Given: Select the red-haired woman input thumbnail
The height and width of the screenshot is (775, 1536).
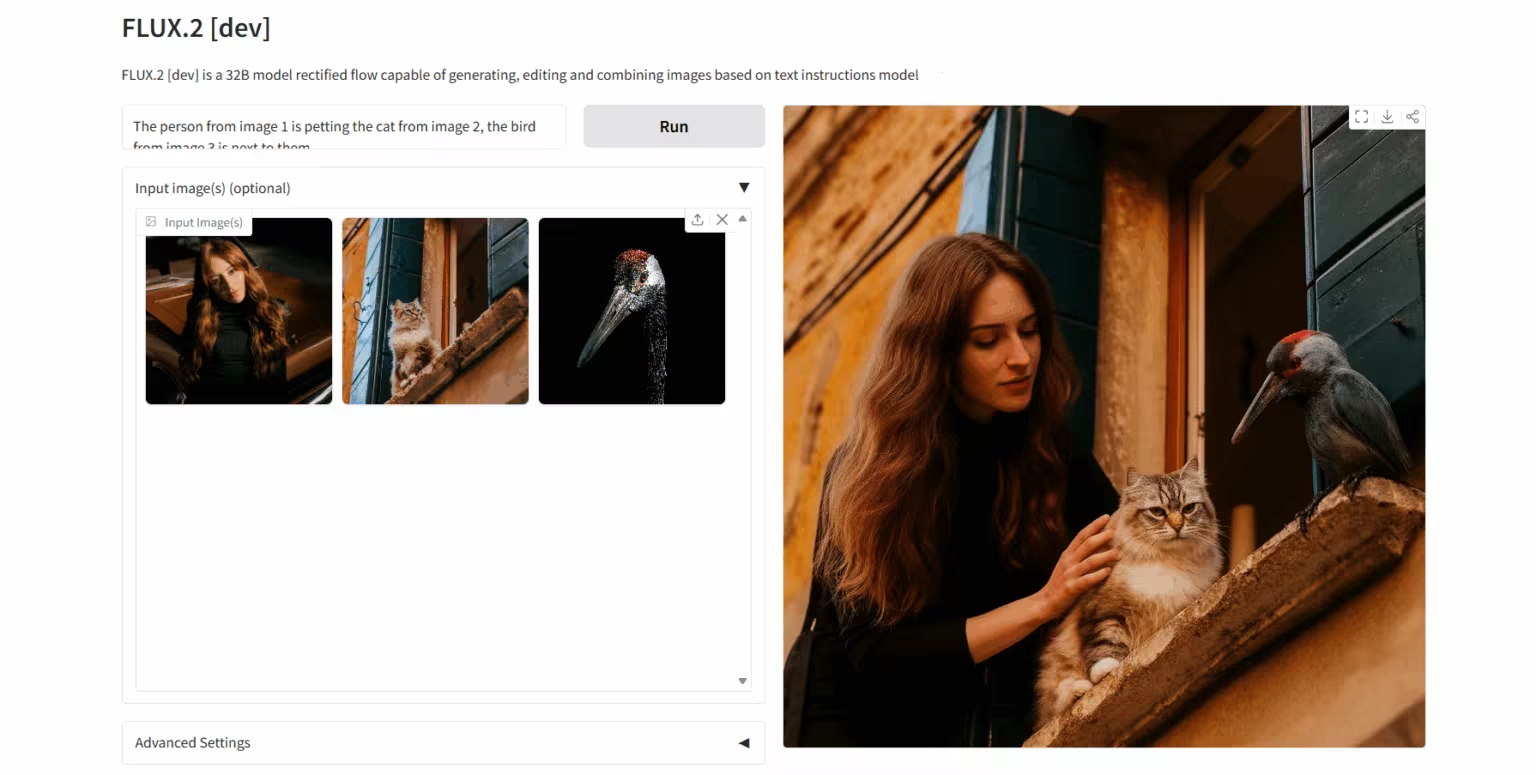Looking at the screenshot, I should 239,311.
